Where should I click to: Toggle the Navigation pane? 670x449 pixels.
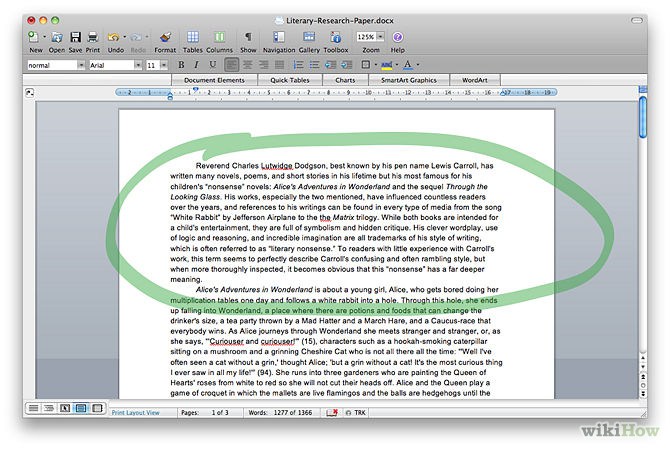coord(279,37)
